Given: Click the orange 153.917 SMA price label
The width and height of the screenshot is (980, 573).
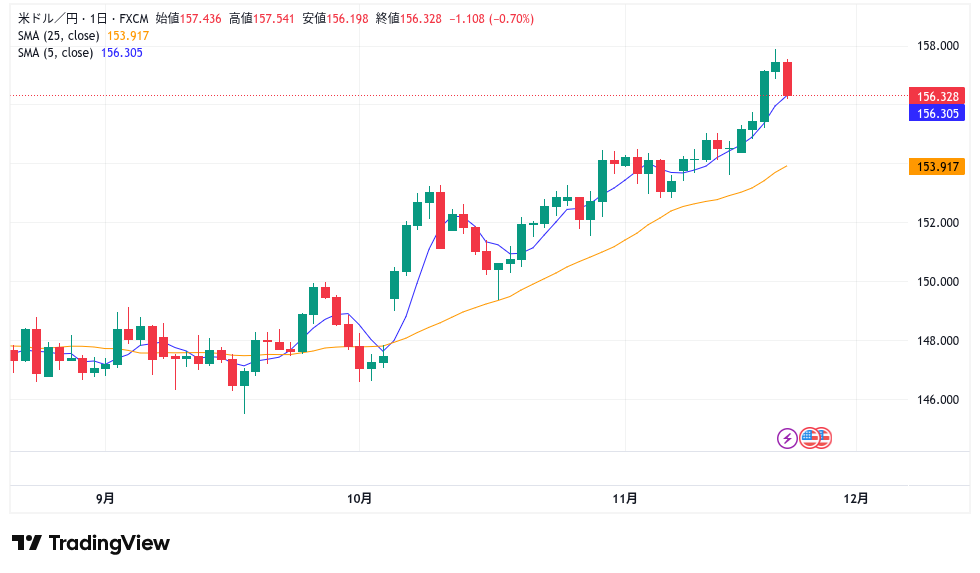Looking at the screenshot, I should 937,166.
